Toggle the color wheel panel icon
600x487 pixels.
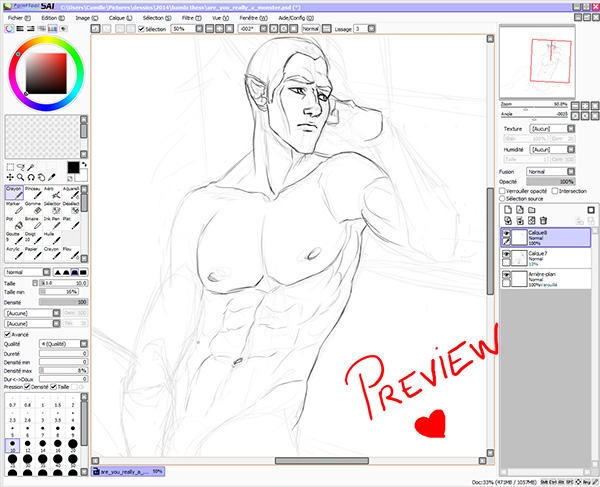9,29
